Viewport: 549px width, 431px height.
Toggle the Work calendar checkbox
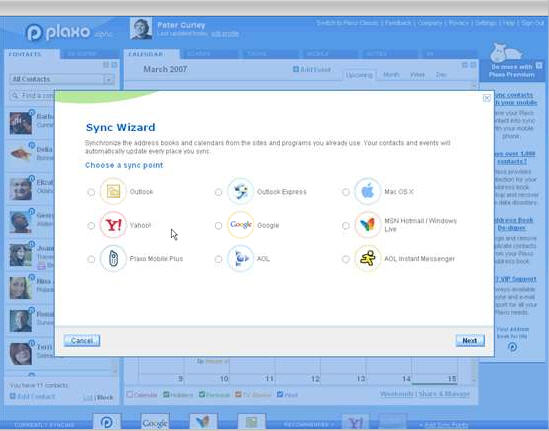[x=280, y=395]
